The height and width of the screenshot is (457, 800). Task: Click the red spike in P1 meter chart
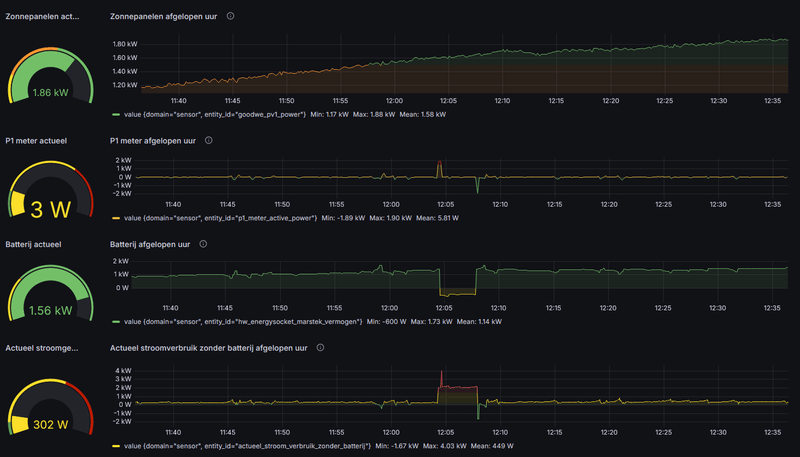tap(440, 167)
